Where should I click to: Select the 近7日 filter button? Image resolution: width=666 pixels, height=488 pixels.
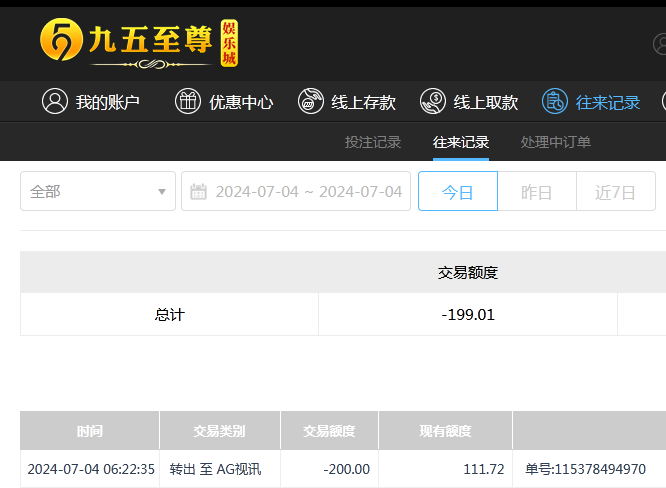(616, 191)
